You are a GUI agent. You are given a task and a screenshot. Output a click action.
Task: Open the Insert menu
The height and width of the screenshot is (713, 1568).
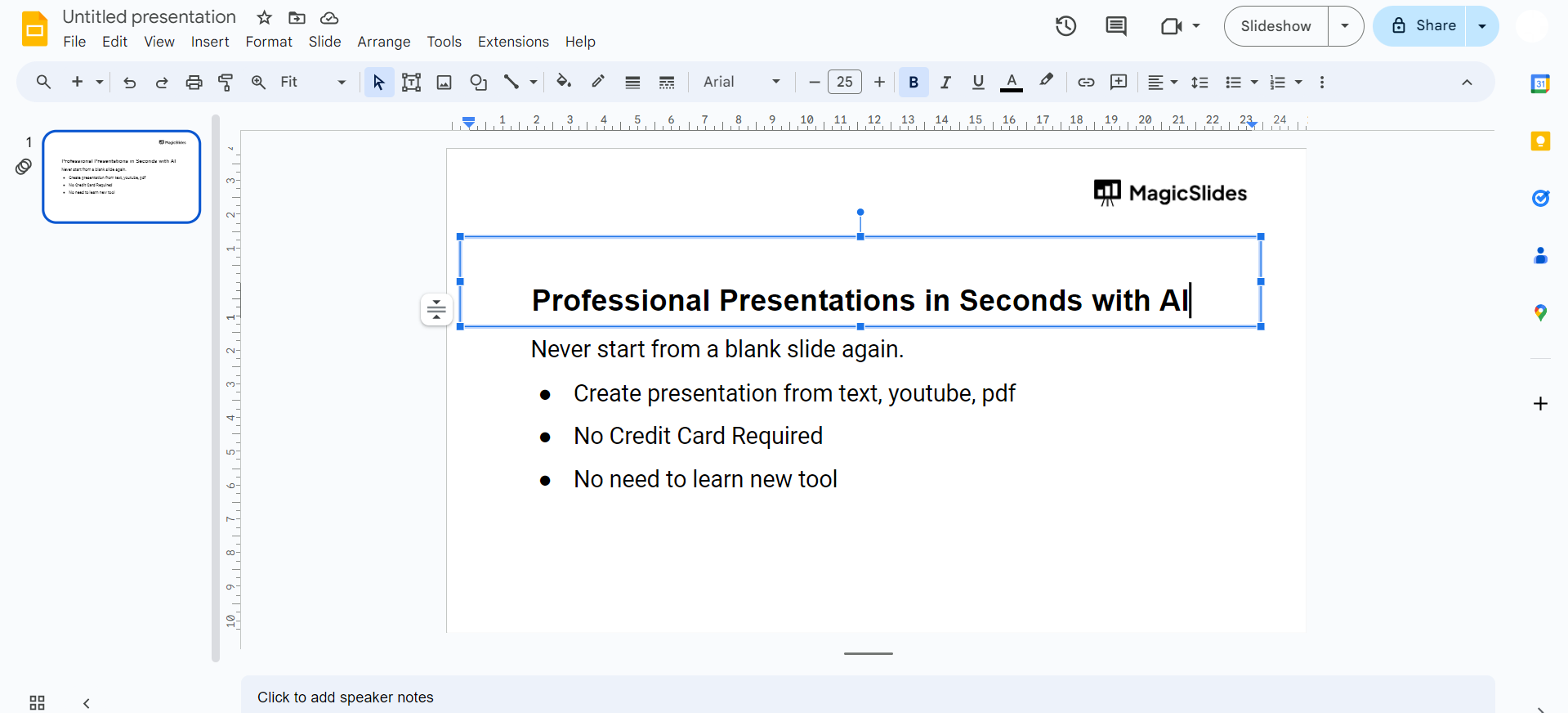[x=210, y=42]
